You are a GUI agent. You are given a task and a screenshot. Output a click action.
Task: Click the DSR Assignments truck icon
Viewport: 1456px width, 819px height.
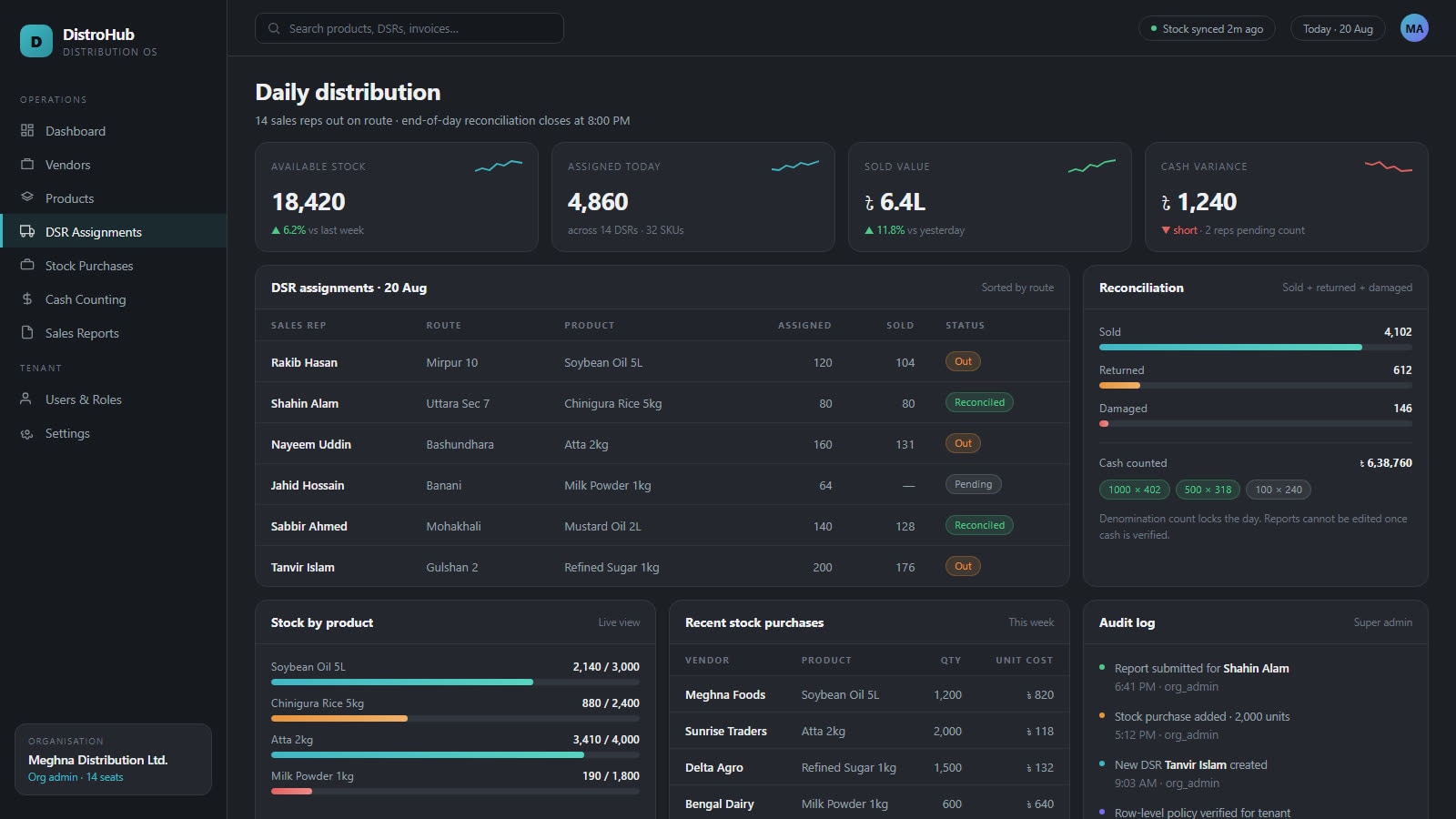coord(27,232)
